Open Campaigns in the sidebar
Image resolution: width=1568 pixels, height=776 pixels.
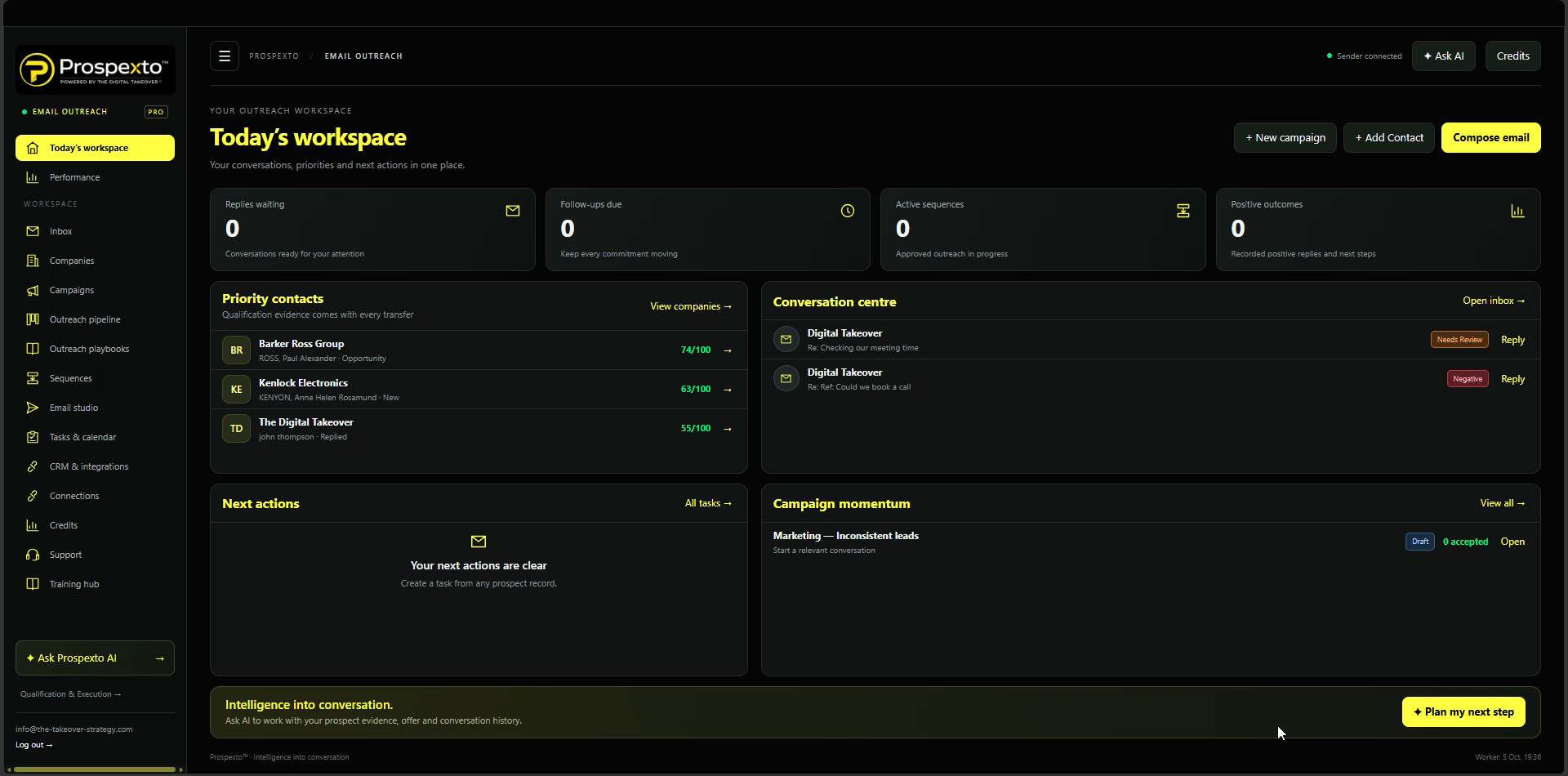click(95, 290)
